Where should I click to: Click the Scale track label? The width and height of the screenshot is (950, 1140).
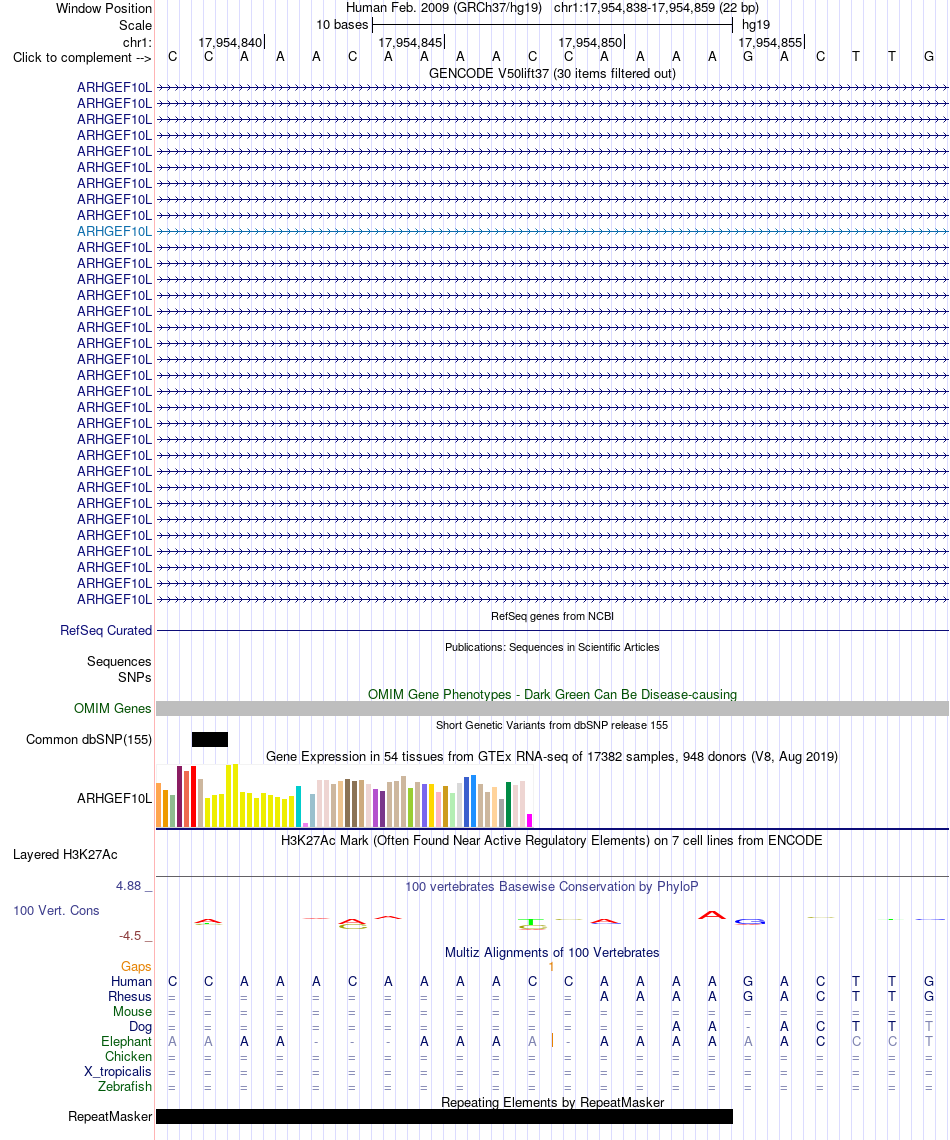coord(135,25)
